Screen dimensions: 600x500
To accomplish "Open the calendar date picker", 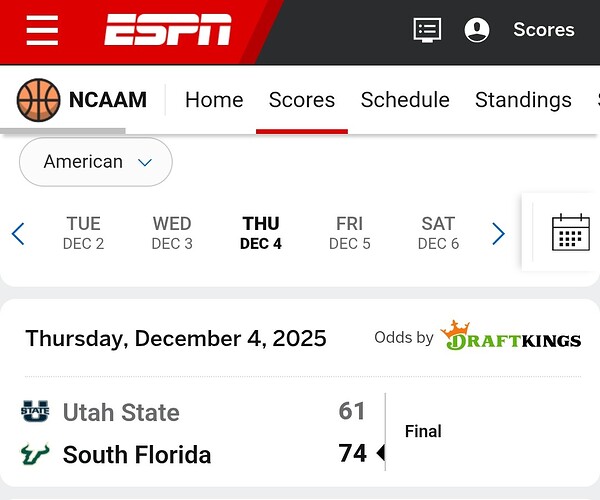I will click(x=570, y=232).
